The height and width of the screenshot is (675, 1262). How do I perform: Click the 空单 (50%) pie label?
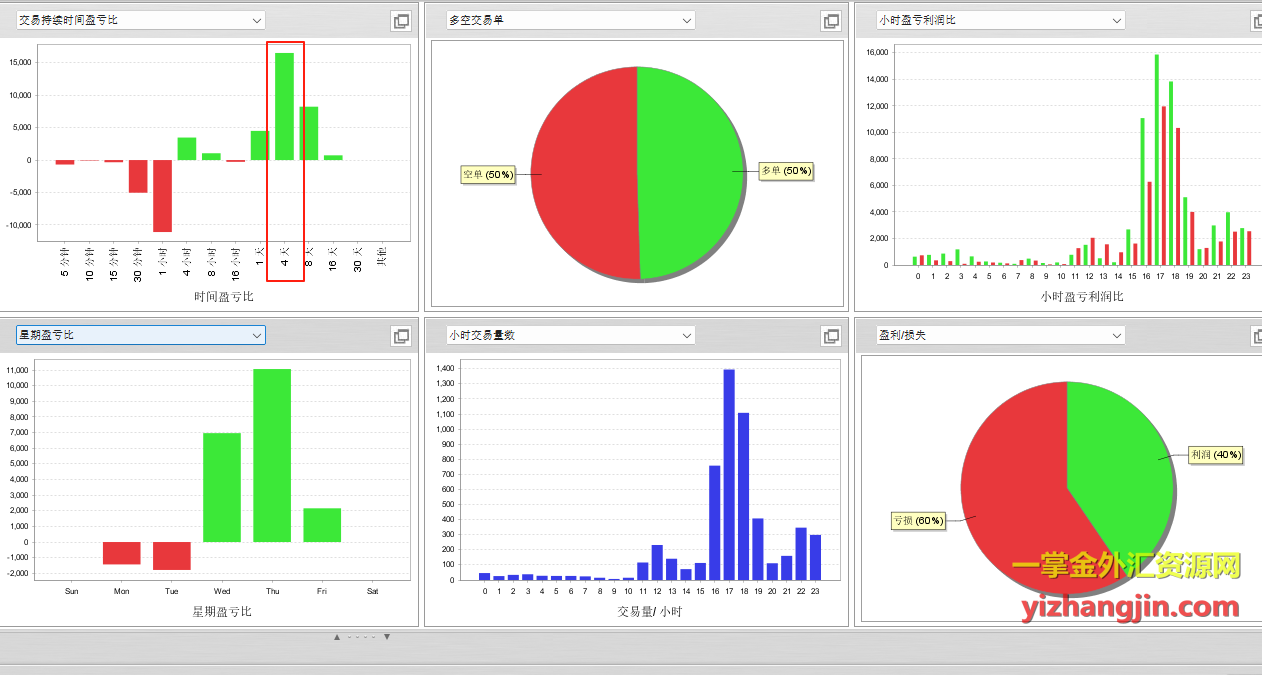pos(487,175)
